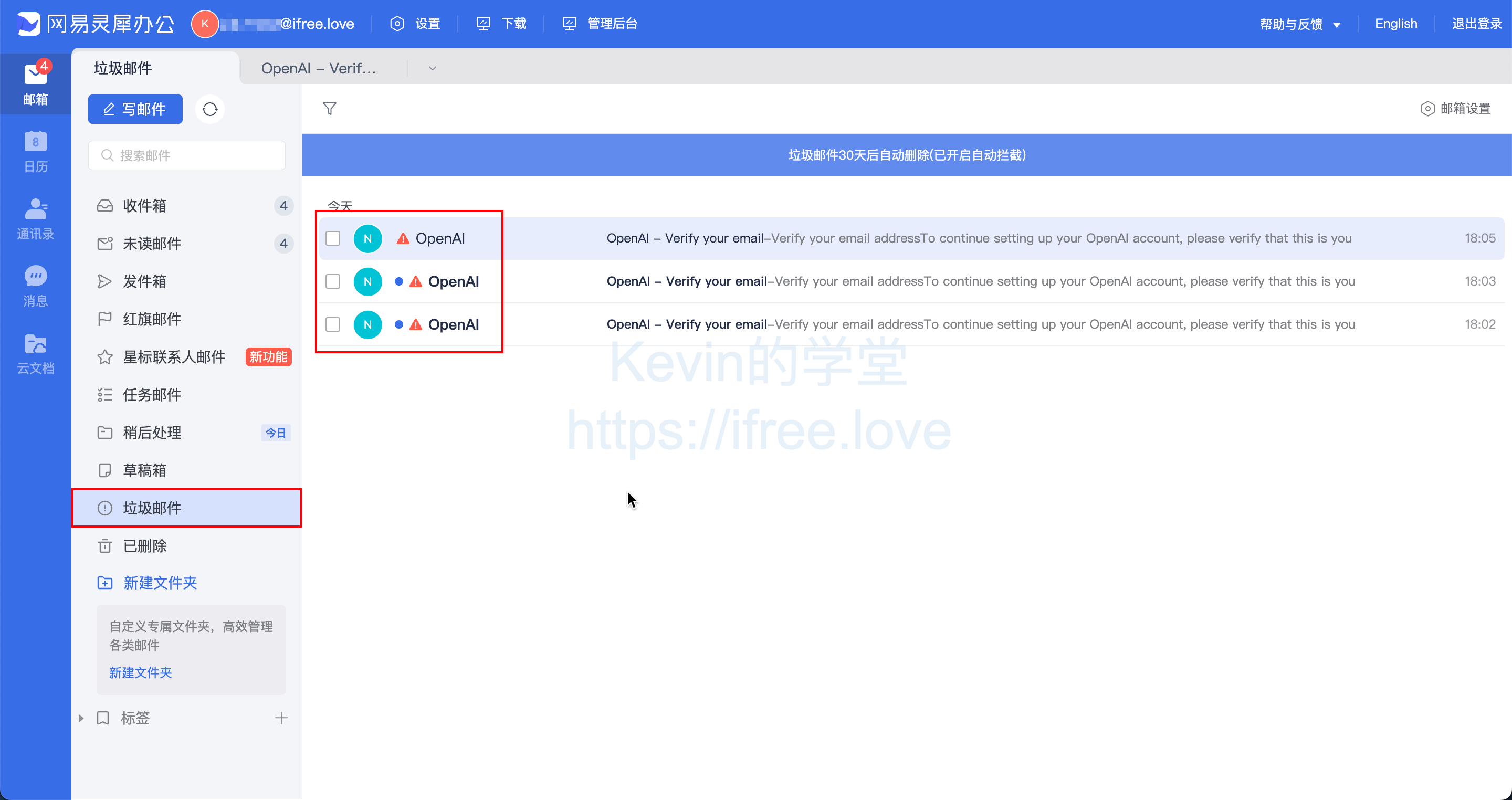Click 新建文件夹 link in the tip box
The width and height of the screenshot is (1512, 800).
click(x=140, y=672)
